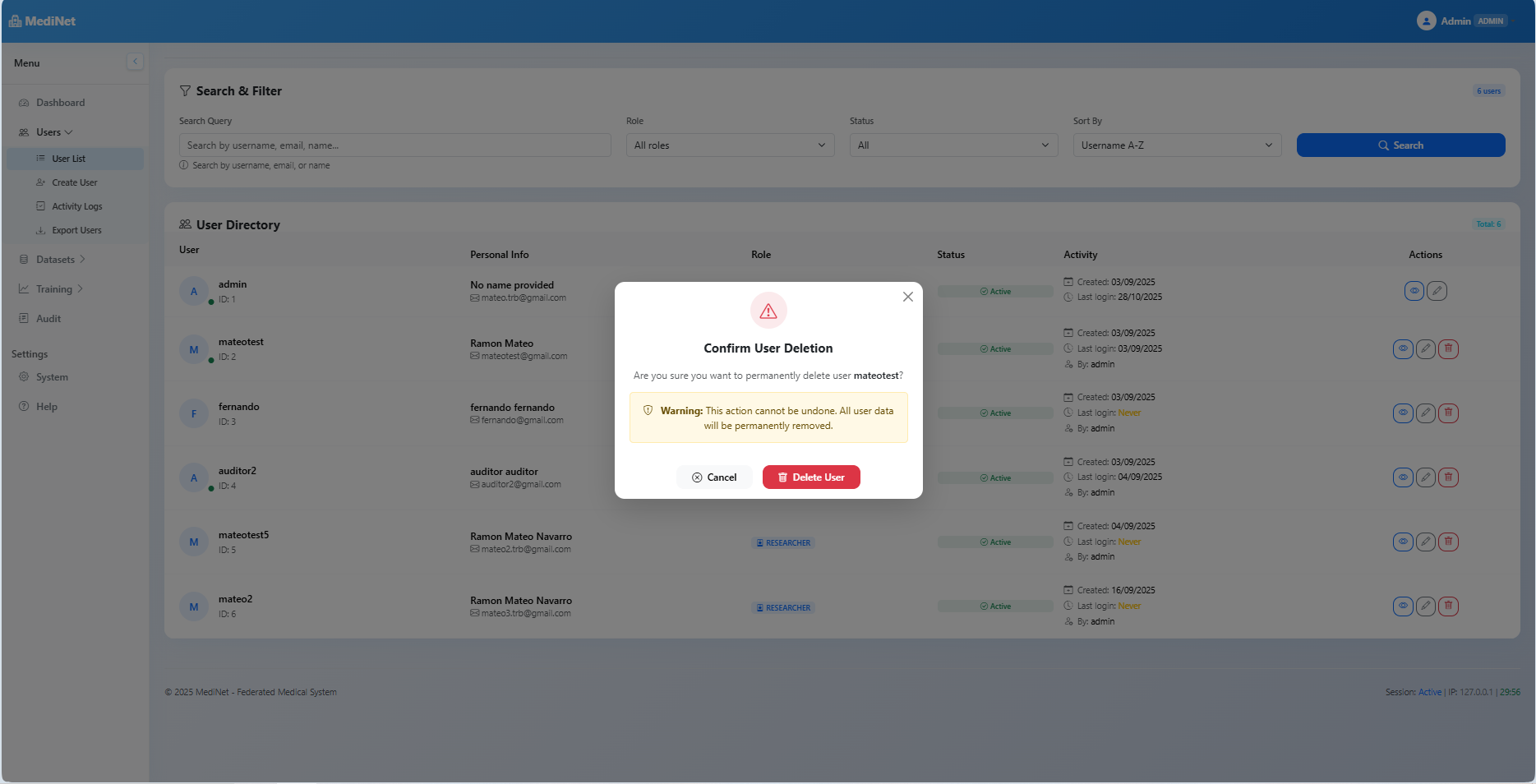Open the Audit section

point(48,318)
